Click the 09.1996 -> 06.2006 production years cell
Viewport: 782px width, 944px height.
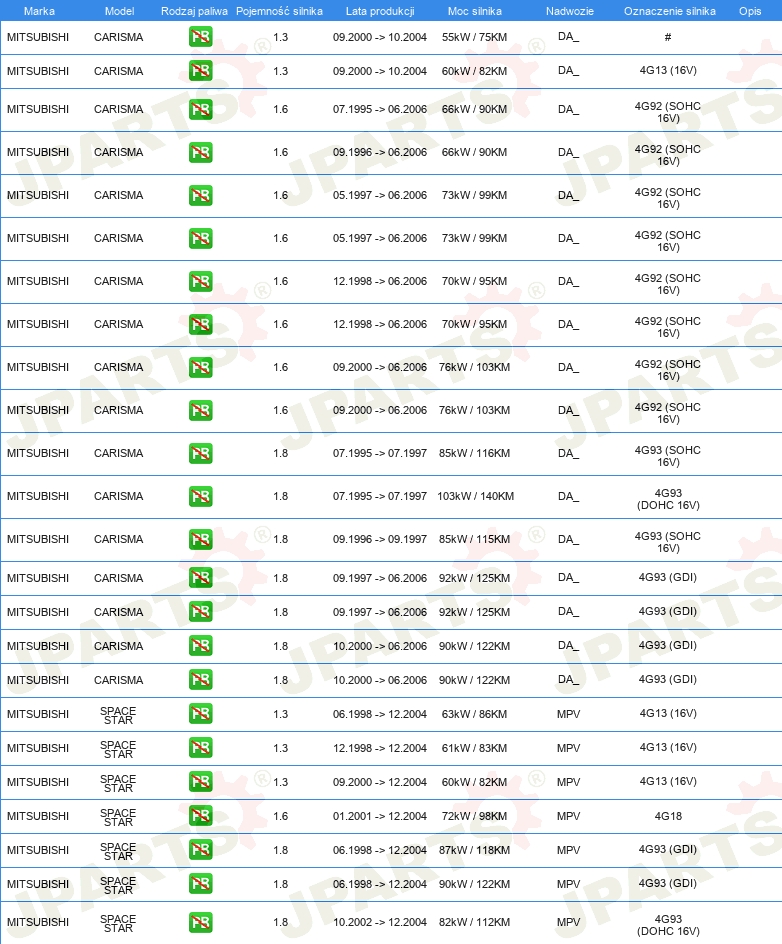point(380,152)
